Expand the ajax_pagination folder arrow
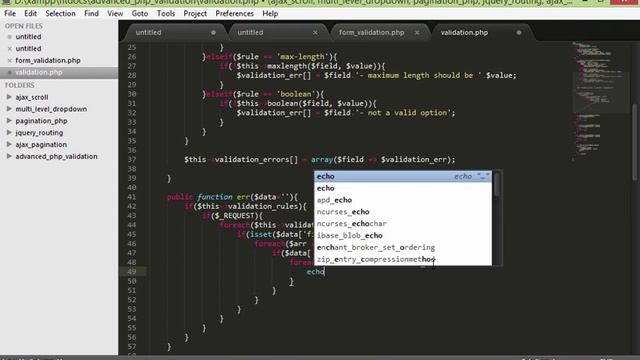640x360 pixels. coord(9,144)
